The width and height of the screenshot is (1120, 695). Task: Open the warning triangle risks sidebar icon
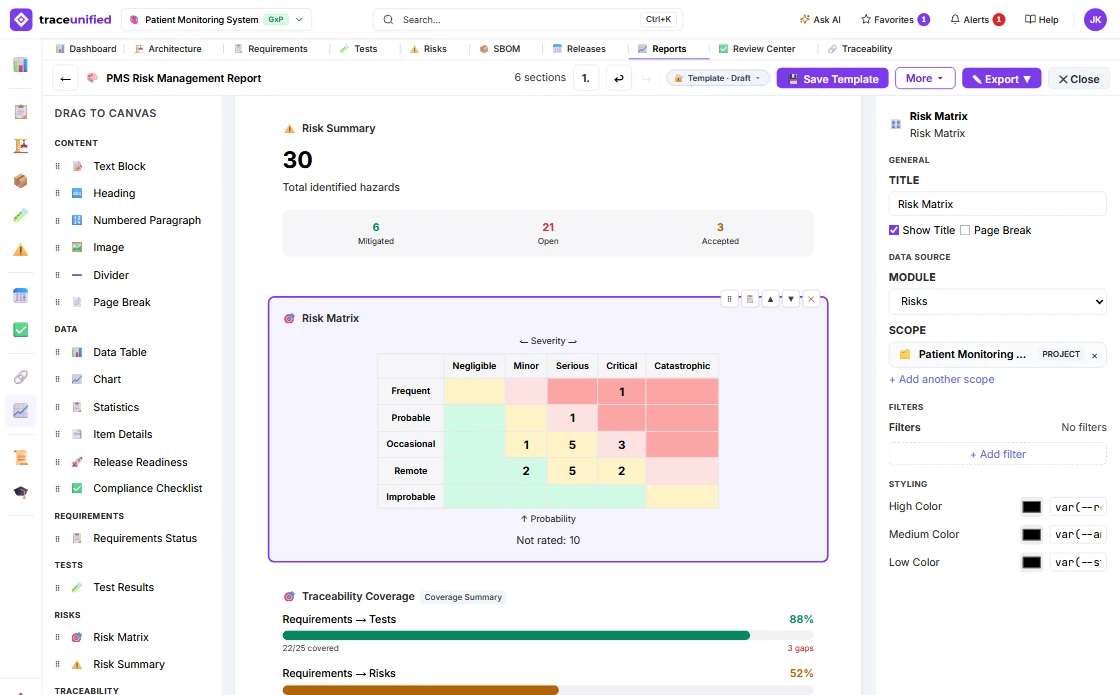pos(21,250)
